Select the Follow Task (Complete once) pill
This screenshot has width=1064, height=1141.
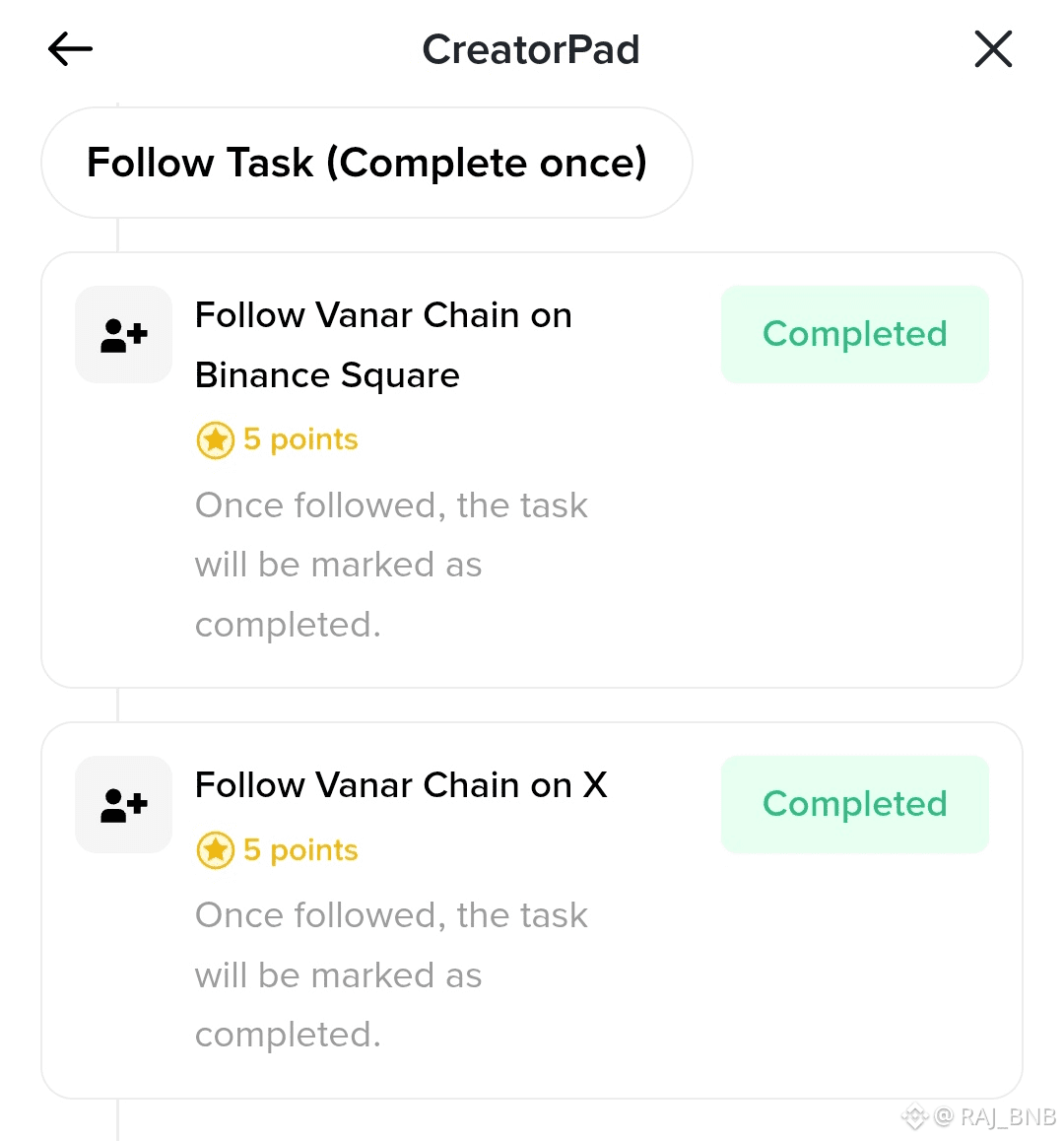[366, 163]
